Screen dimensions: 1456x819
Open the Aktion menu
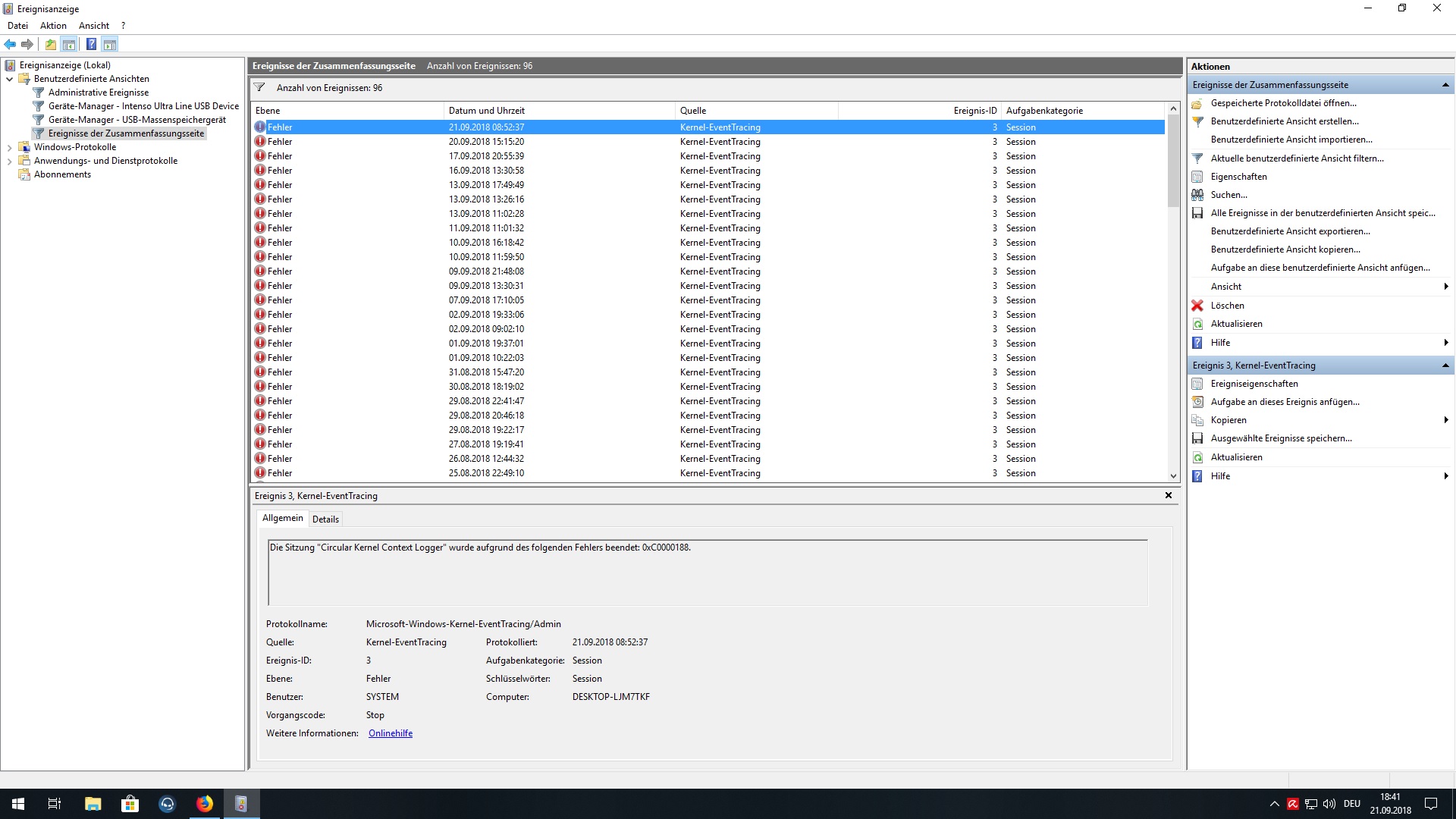[53, 26]
